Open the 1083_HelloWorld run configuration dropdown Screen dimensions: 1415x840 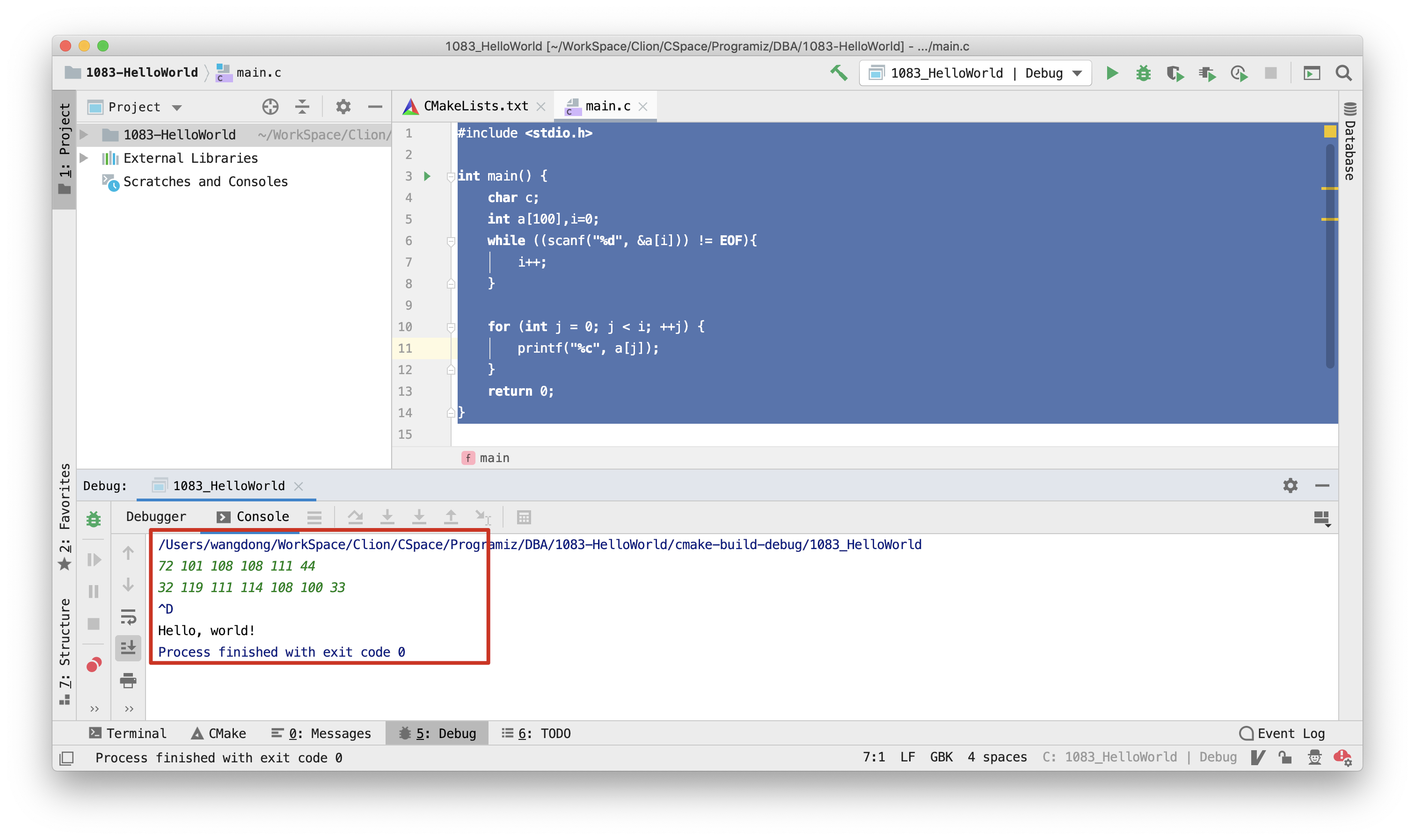976,72
